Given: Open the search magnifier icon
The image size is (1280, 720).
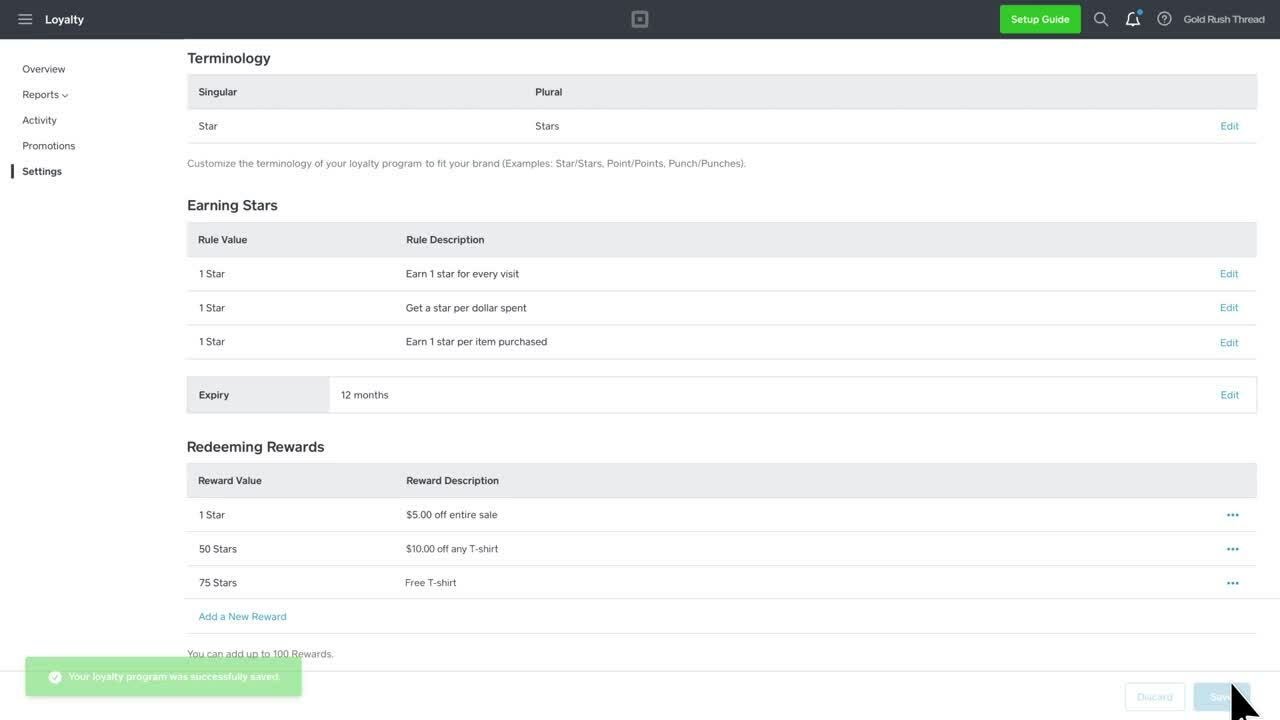Looking at the screenshot, I should (1101, 19).
